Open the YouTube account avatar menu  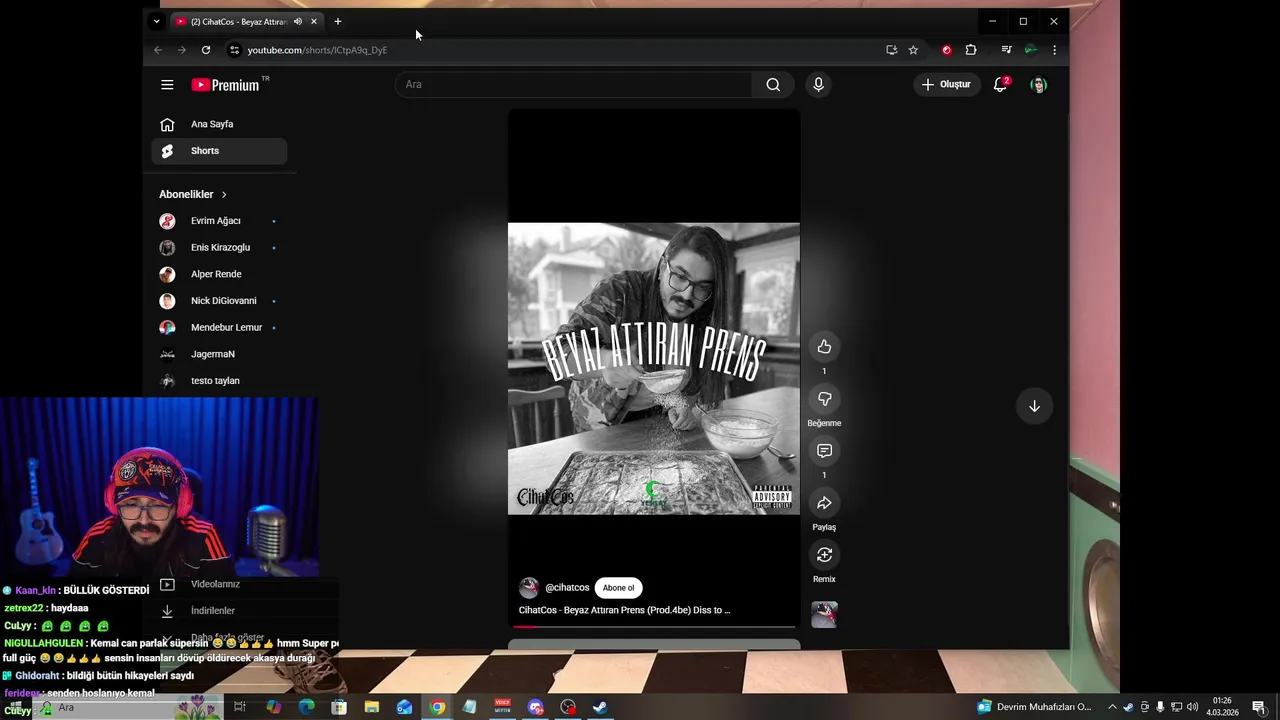pyautogui.click(x=1038, y=85)
